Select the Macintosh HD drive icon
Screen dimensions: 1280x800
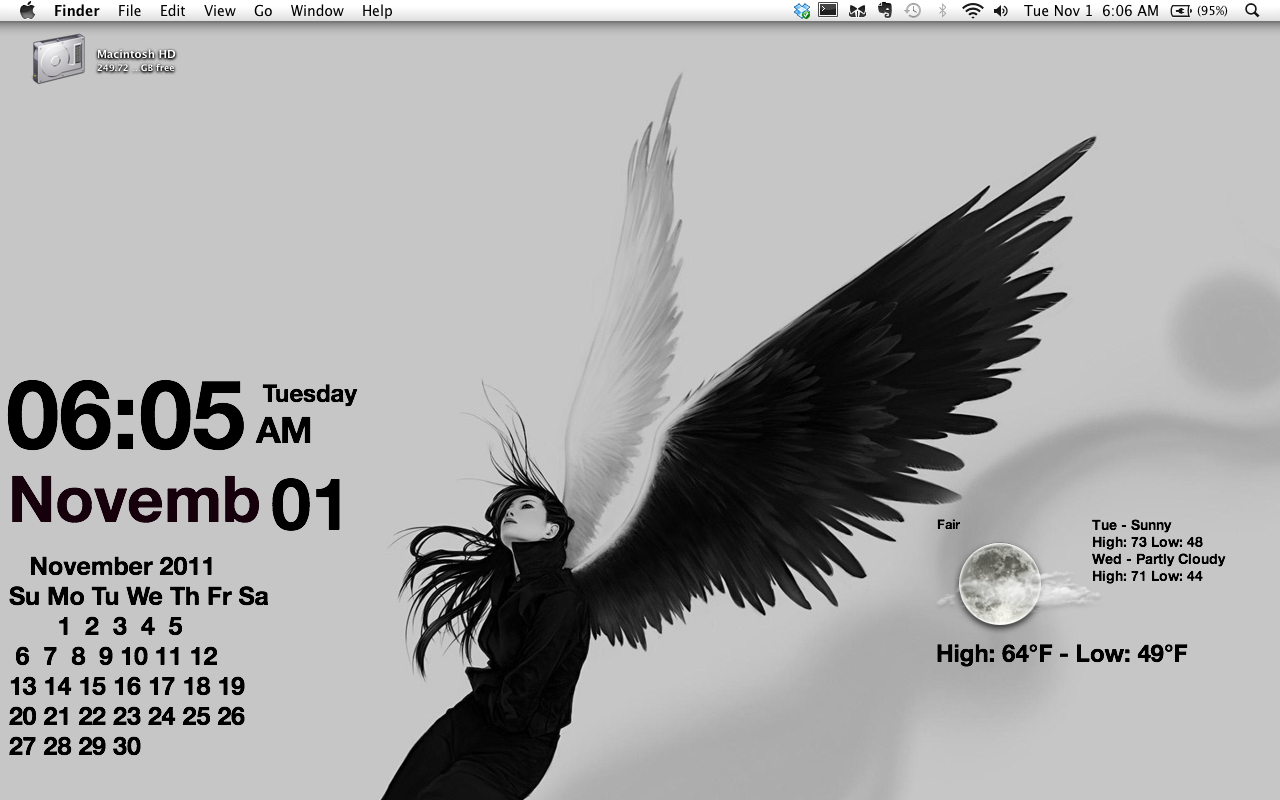pos(57,58)
